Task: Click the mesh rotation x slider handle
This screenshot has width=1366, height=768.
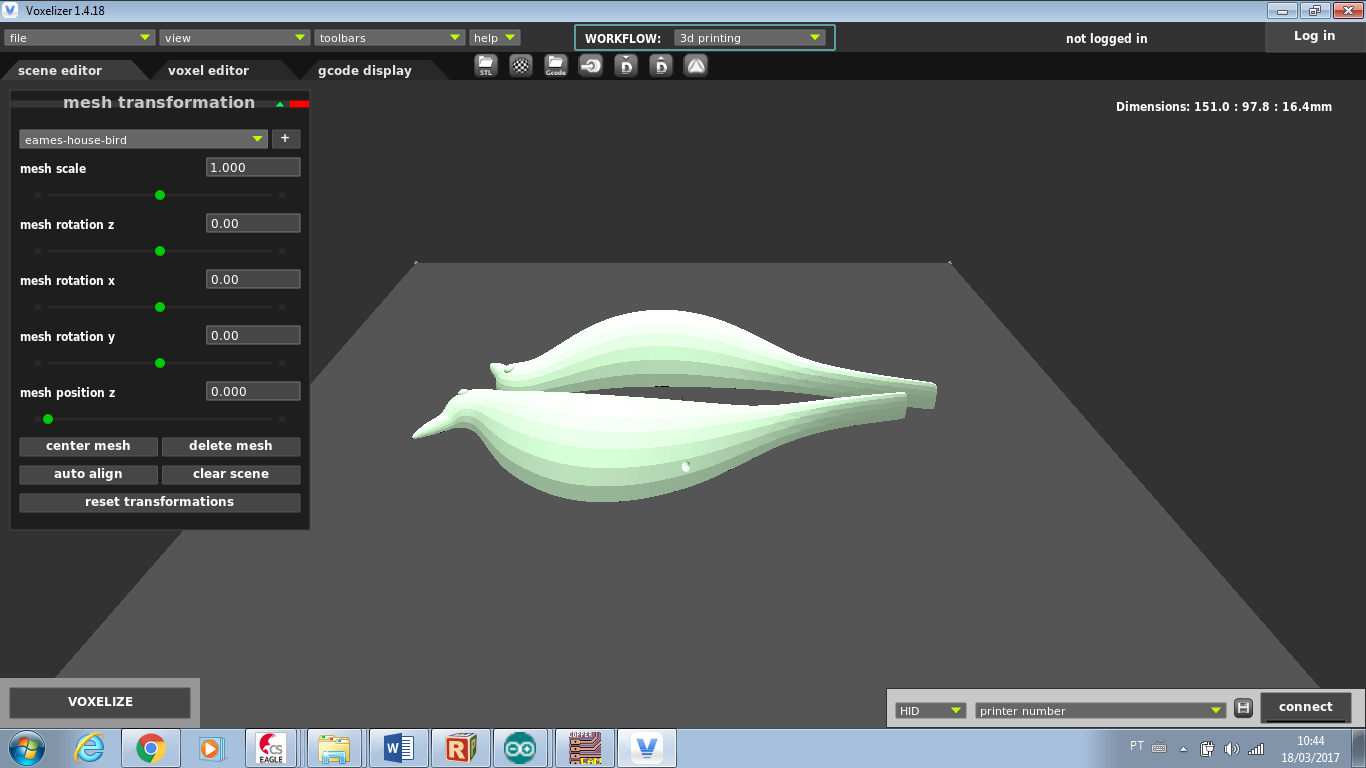Action: 160,307
